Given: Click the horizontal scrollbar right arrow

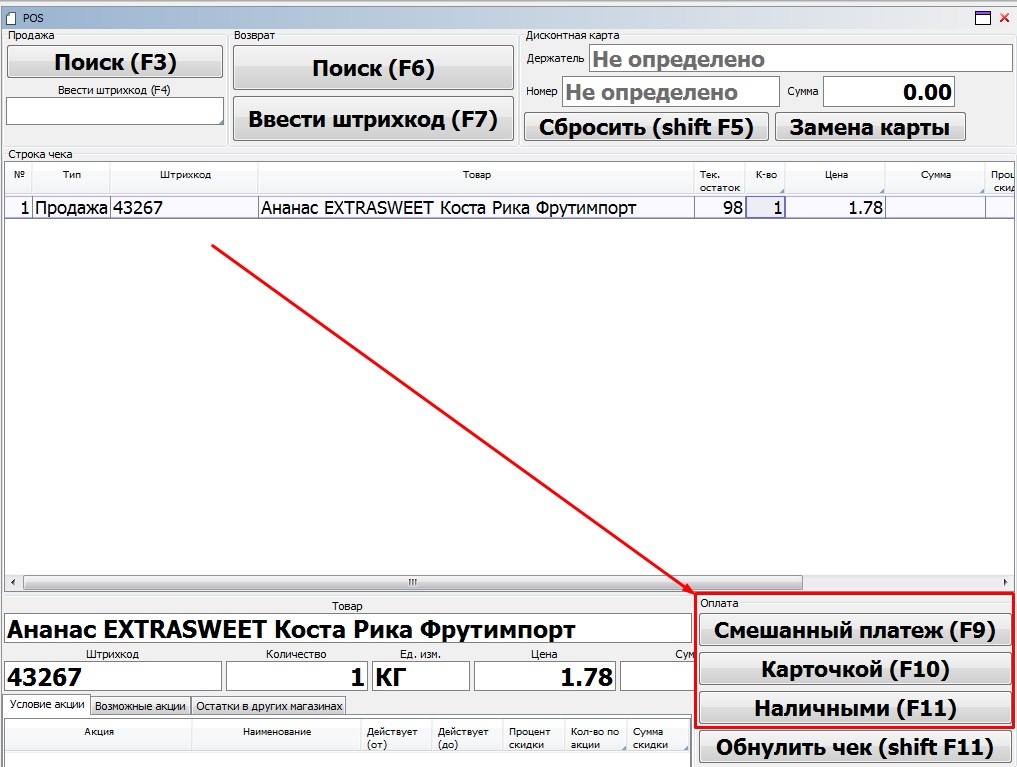Looking at the screenshot, I should click(x=1006, y=582).
